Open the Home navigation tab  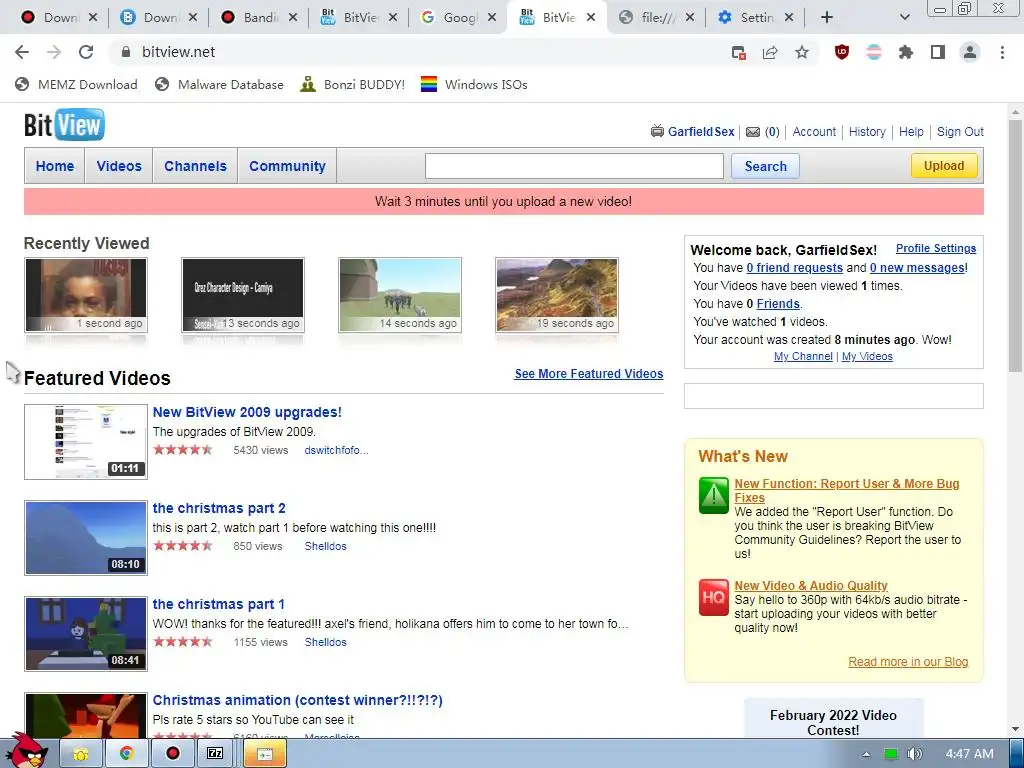click(55, 166)
